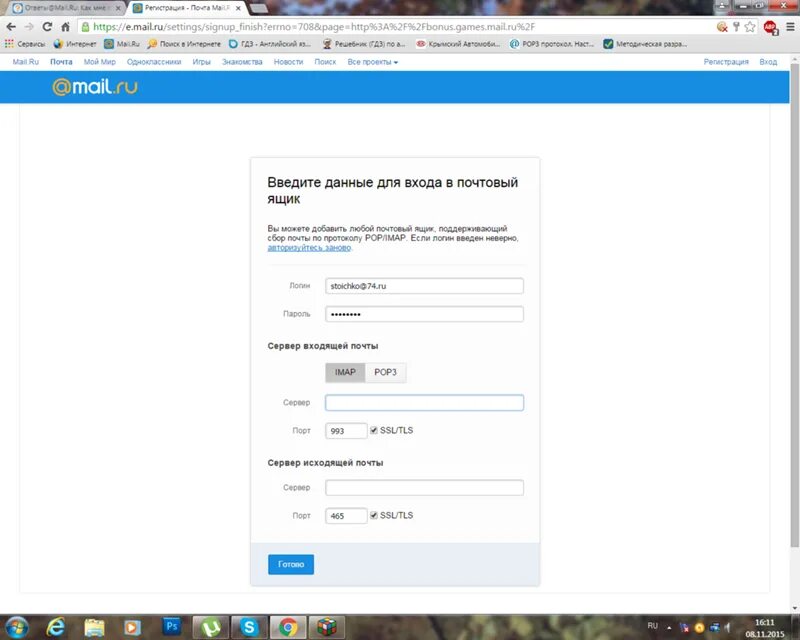The width and height of the screenshot is (800, 640).
Task: Open Методическая разра... bookmark
Action: [645, 44]
